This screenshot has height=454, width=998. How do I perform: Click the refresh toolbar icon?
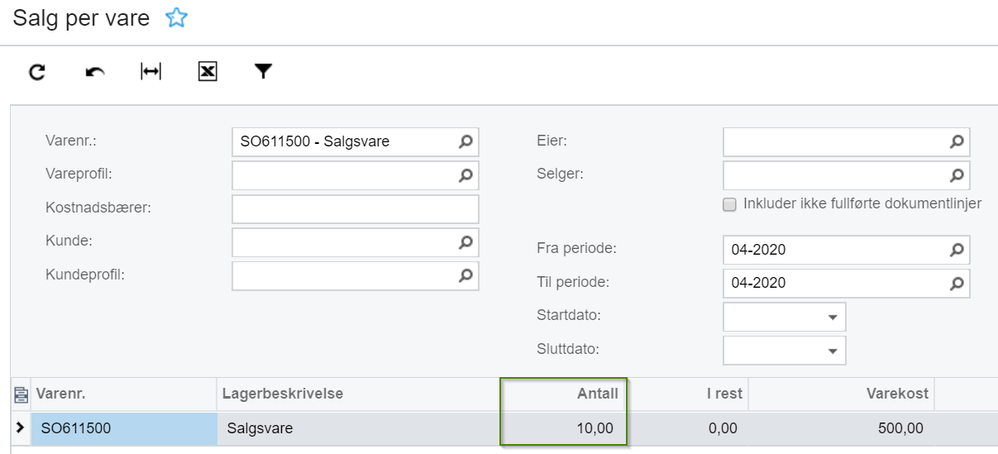click(x=38, y=72)
